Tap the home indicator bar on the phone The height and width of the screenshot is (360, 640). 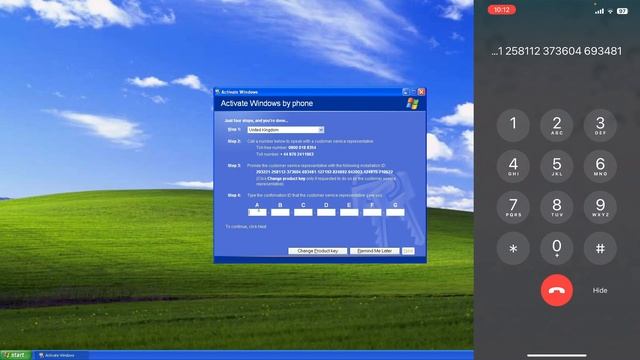pyautogui.click(x=557, y=356)
